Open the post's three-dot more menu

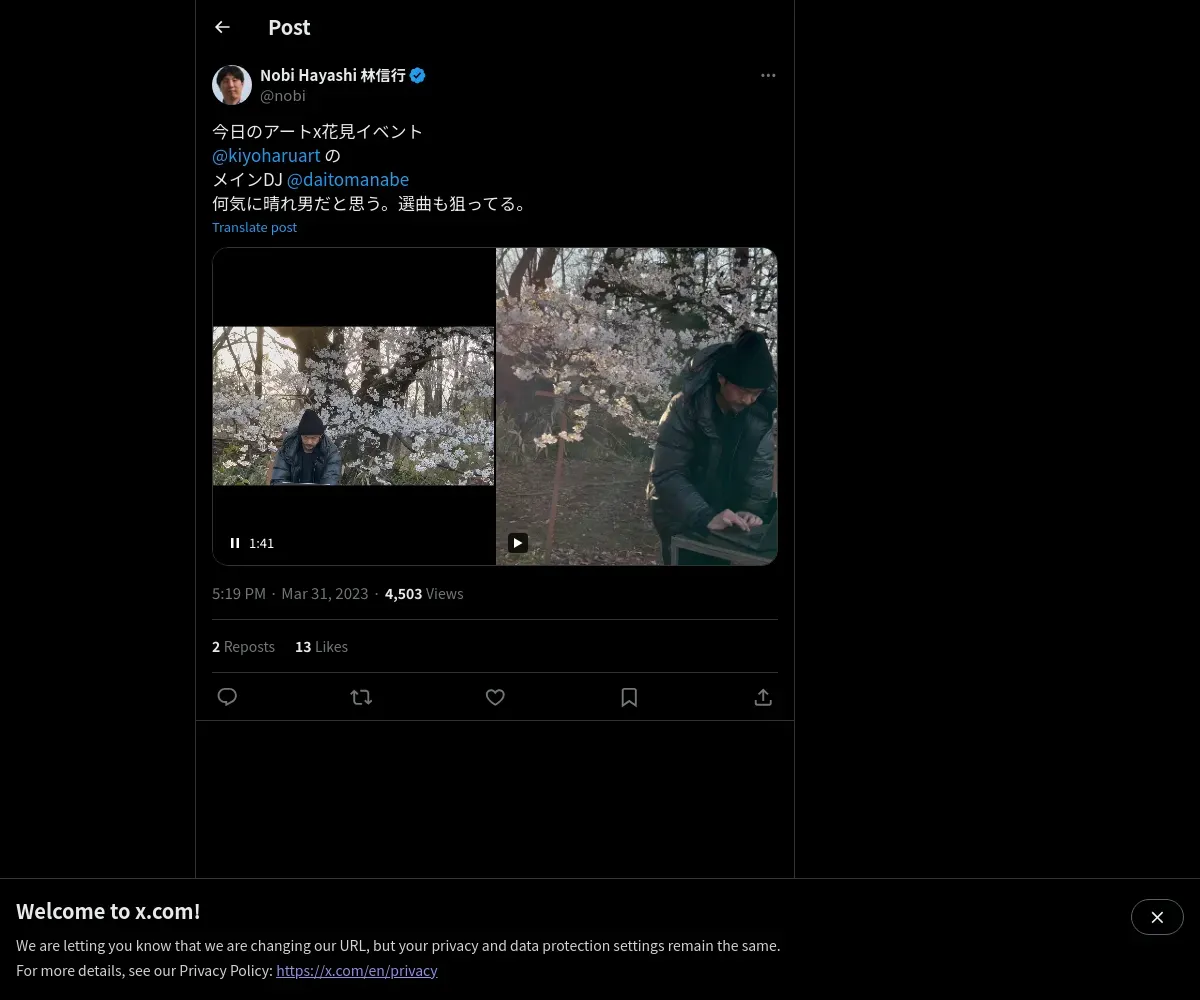click(x=768, y=75)
